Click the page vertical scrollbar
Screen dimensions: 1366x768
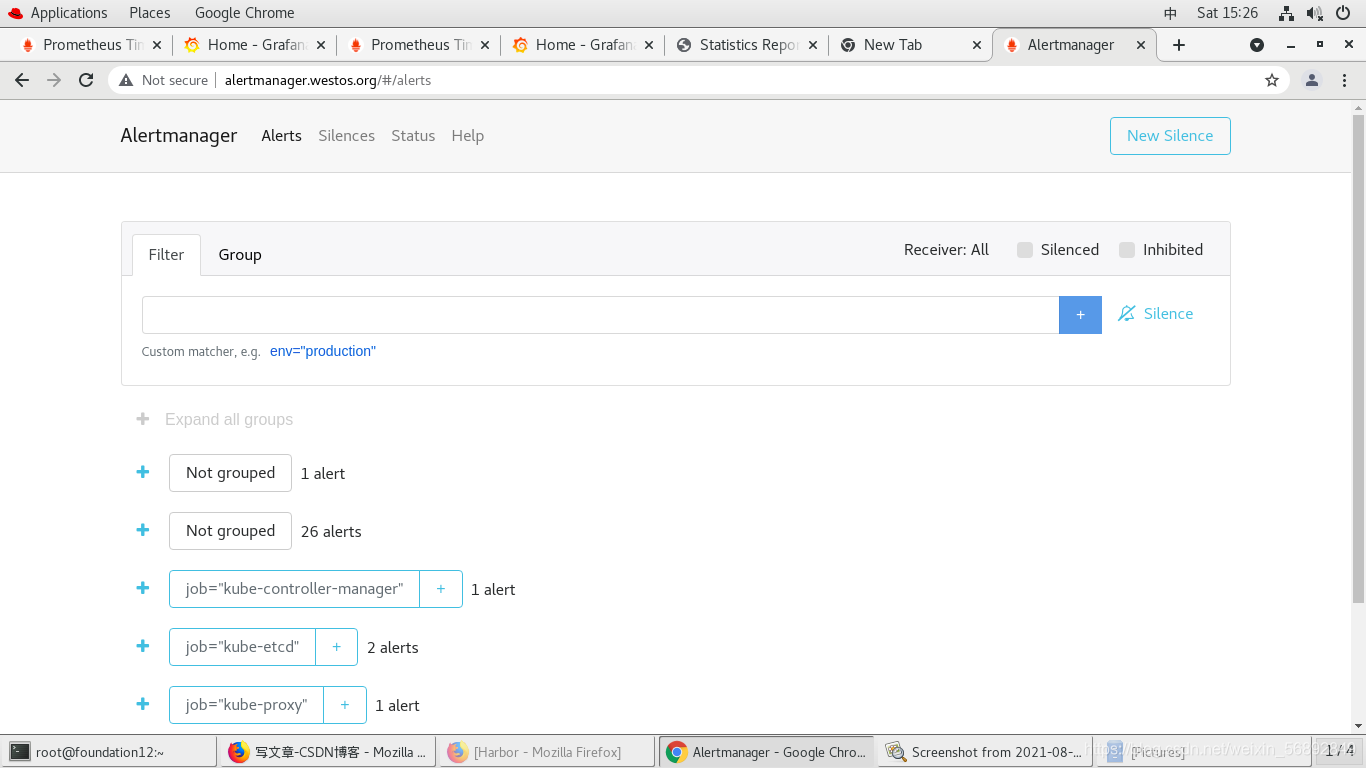(1358, 360)
